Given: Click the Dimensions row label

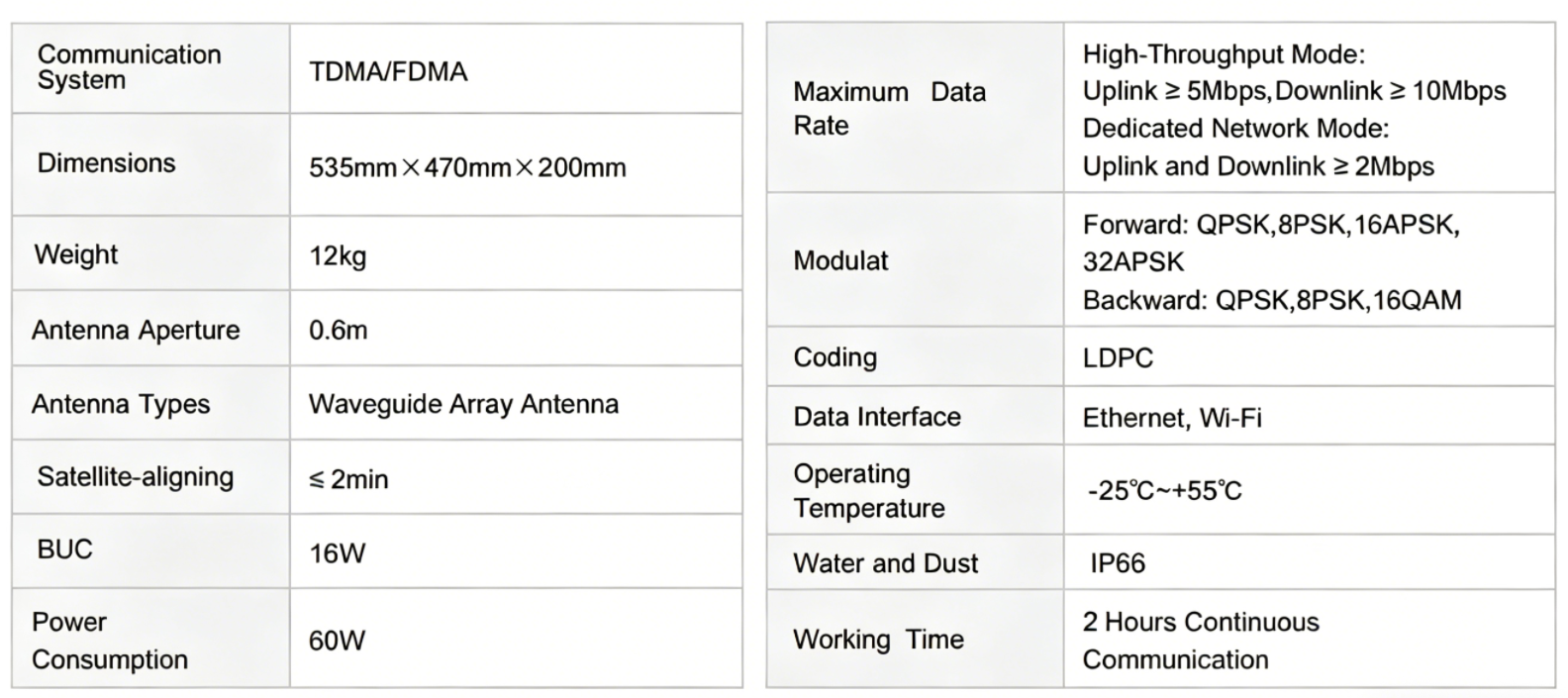Looking at the screenshot, I should pyautogui.click(x=106, y=163).
